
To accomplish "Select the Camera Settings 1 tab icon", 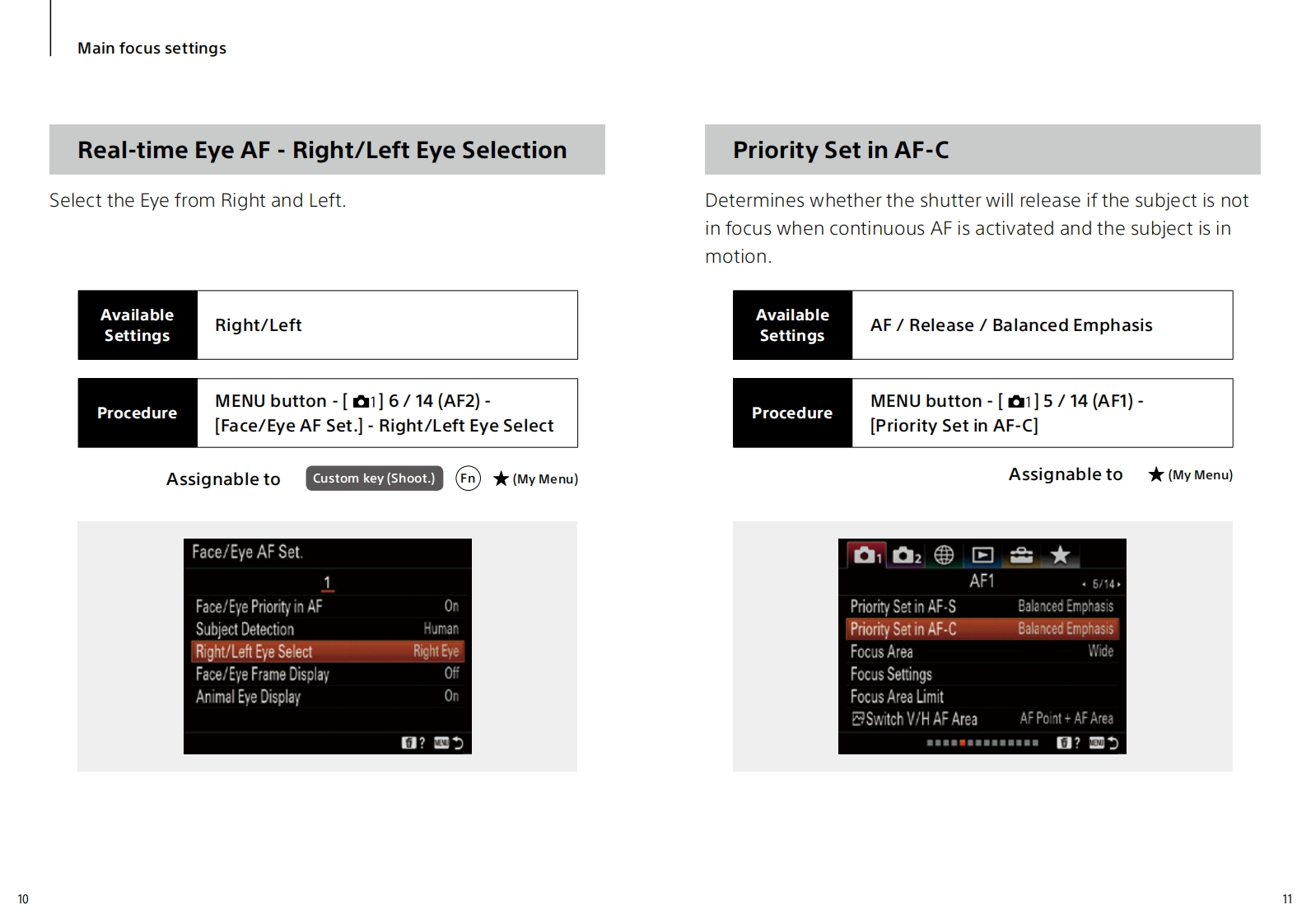I will (x=865, y=555).
